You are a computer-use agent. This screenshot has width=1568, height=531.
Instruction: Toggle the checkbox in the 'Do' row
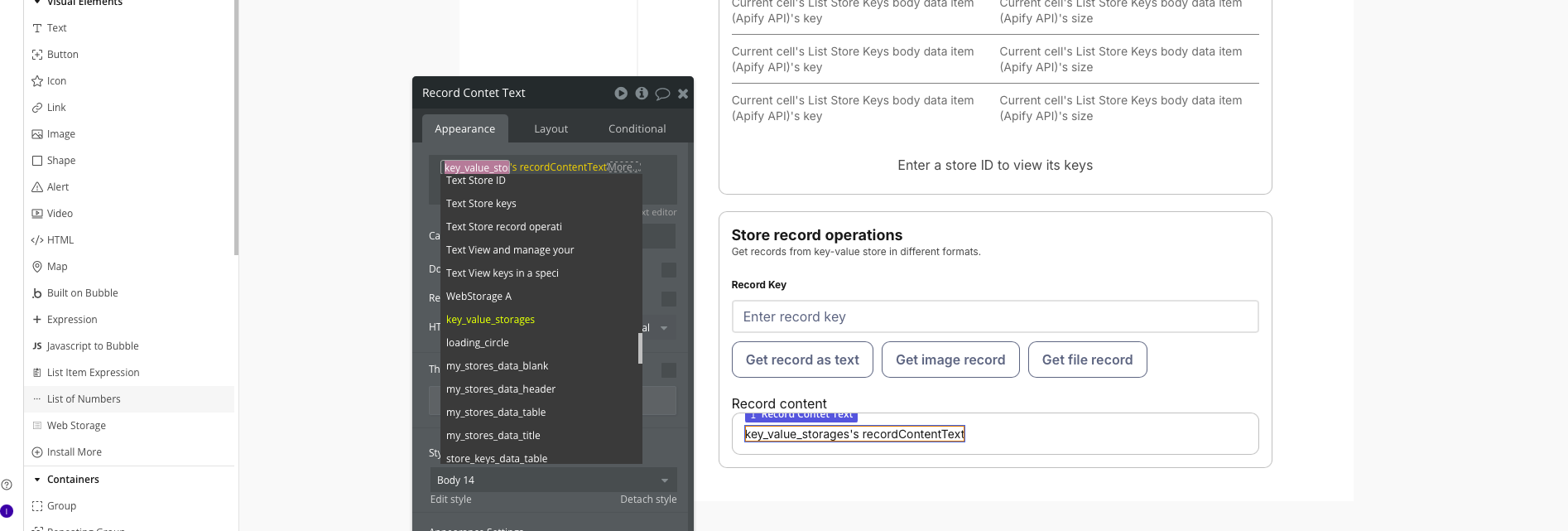point(669,270)
